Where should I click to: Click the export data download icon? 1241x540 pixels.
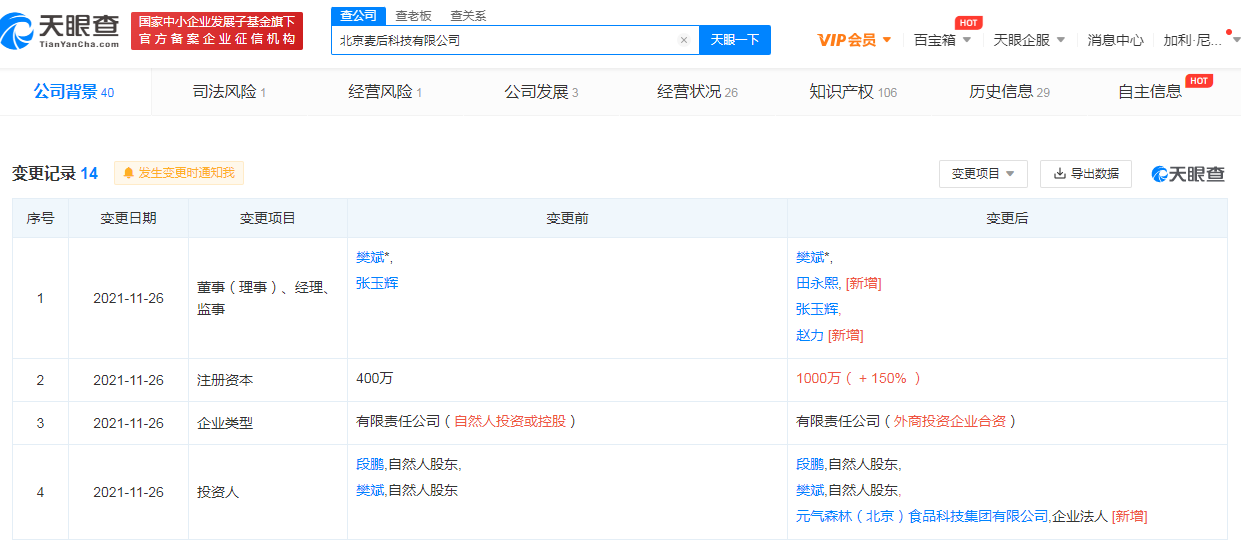coord(1059,173)
